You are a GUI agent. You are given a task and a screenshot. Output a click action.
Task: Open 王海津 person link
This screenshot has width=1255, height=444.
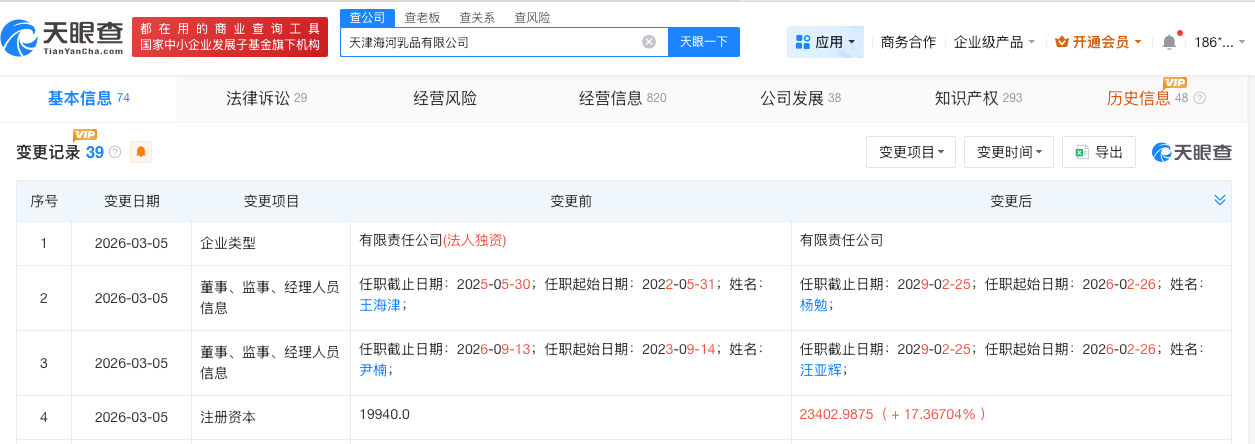[380, 305]
